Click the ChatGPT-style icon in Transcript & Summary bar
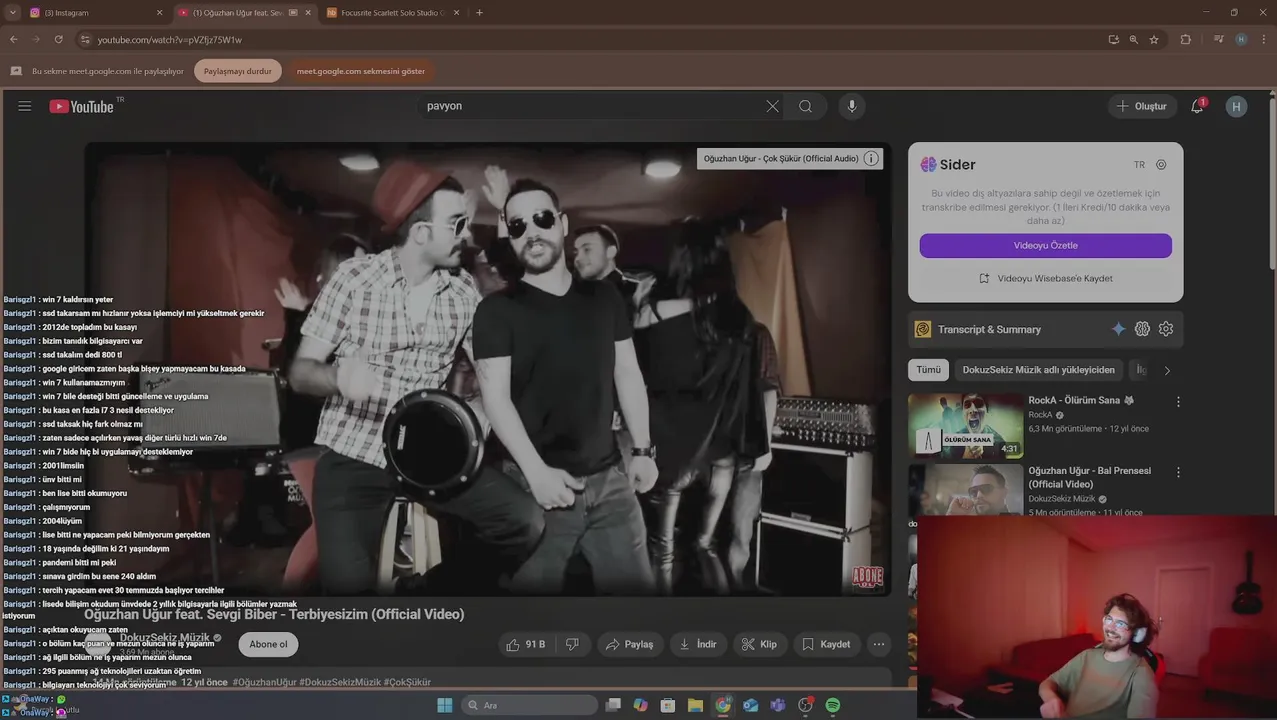1277x720 pixels. [1142, 329]
